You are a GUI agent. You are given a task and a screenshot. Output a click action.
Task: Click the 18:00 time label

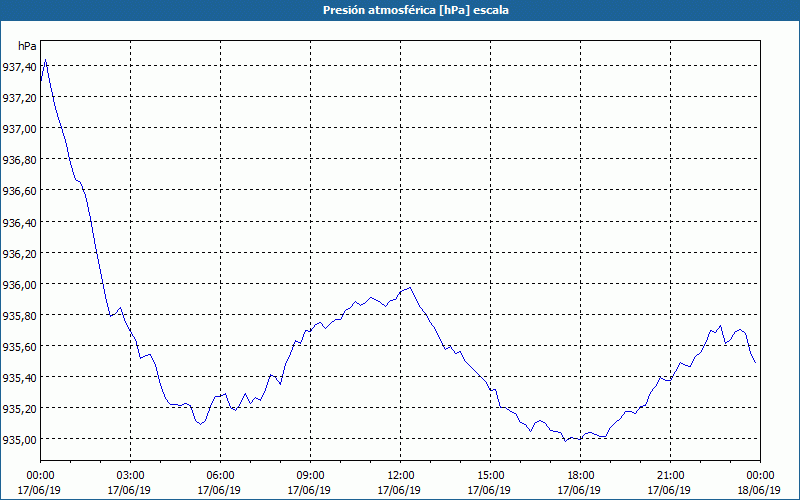[580, 476]
